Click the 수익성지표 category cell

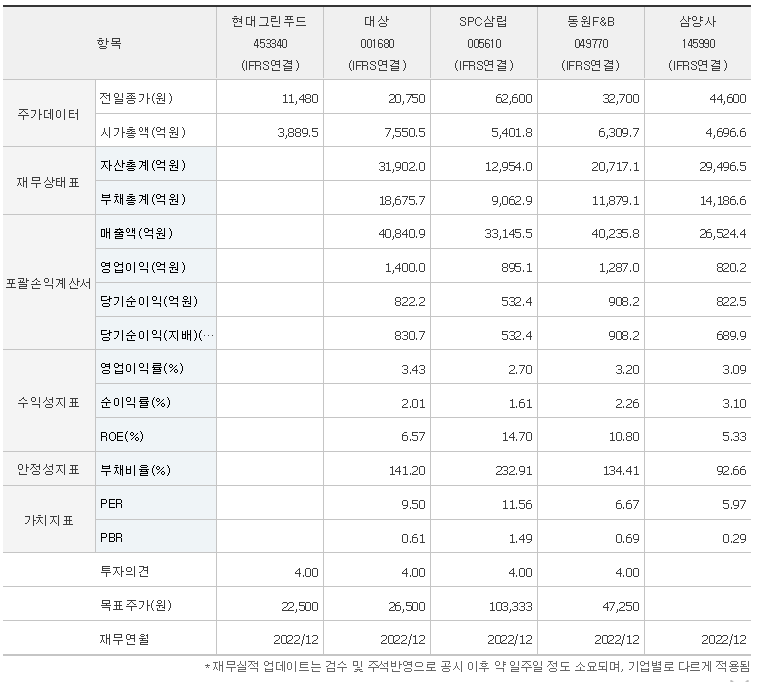pos(48,402)
